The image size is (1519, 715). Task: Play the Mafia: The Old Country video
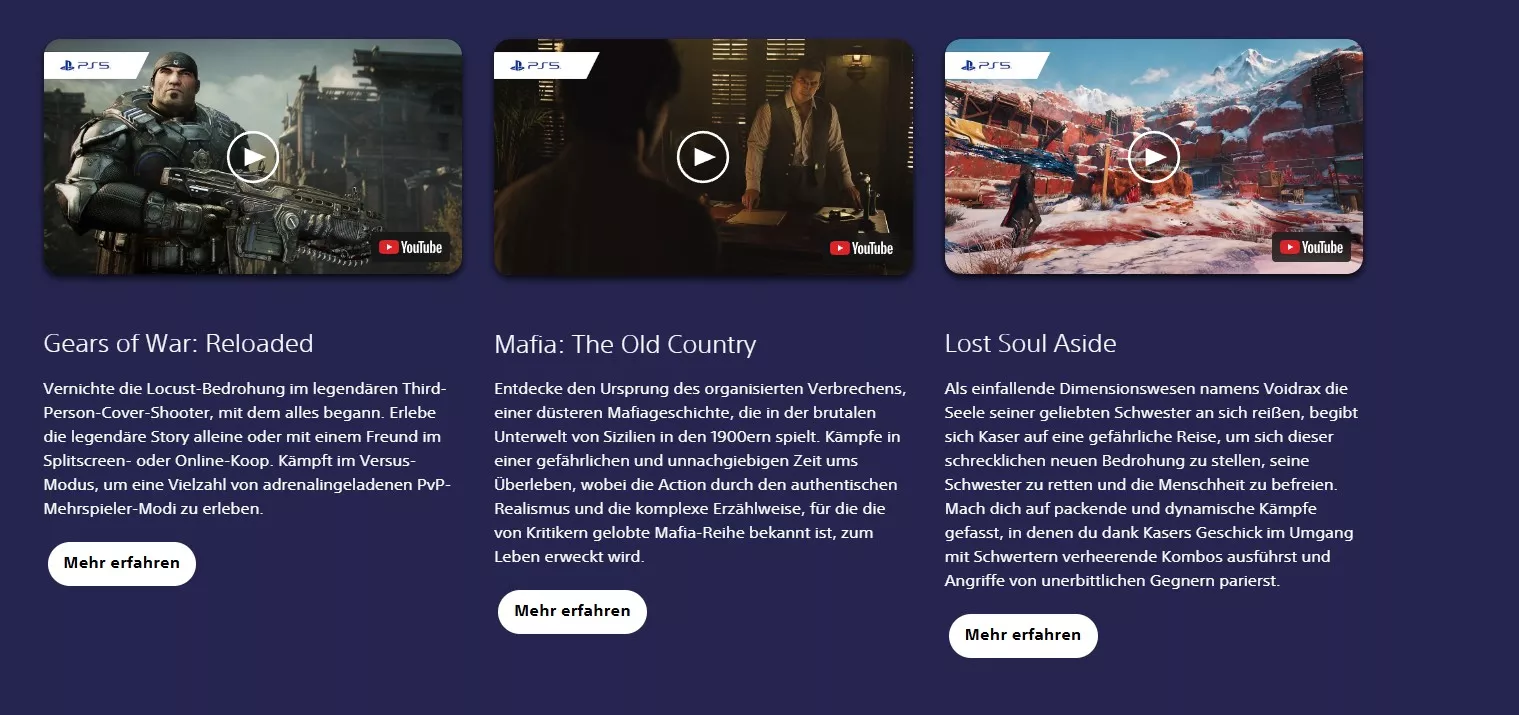[703, 157]
